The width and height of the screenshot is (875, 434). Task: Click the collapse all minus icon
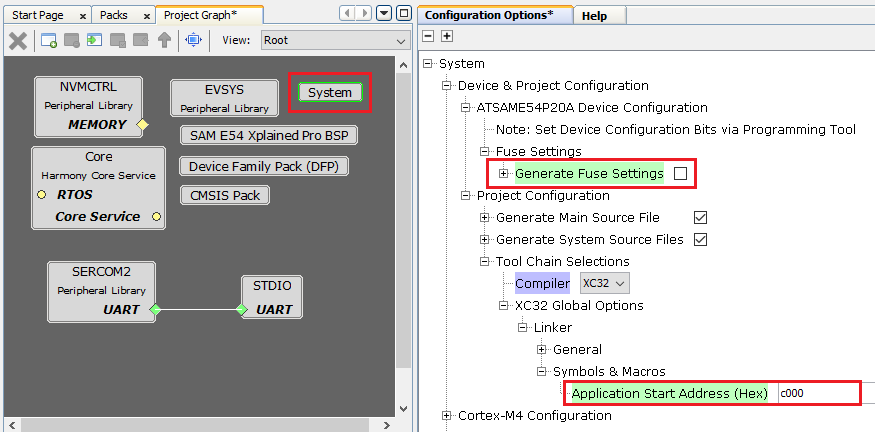429,36
